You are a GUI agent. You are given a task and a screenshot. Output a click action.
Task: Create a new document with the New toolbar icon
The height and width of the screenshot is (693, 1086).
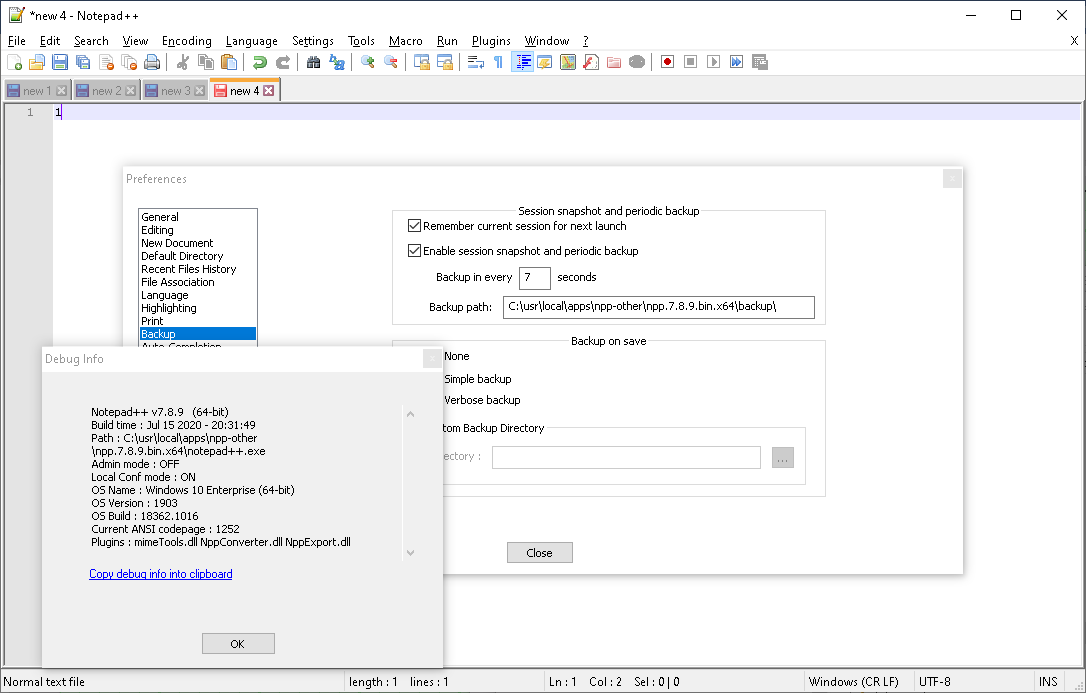[x=15, y=62]
